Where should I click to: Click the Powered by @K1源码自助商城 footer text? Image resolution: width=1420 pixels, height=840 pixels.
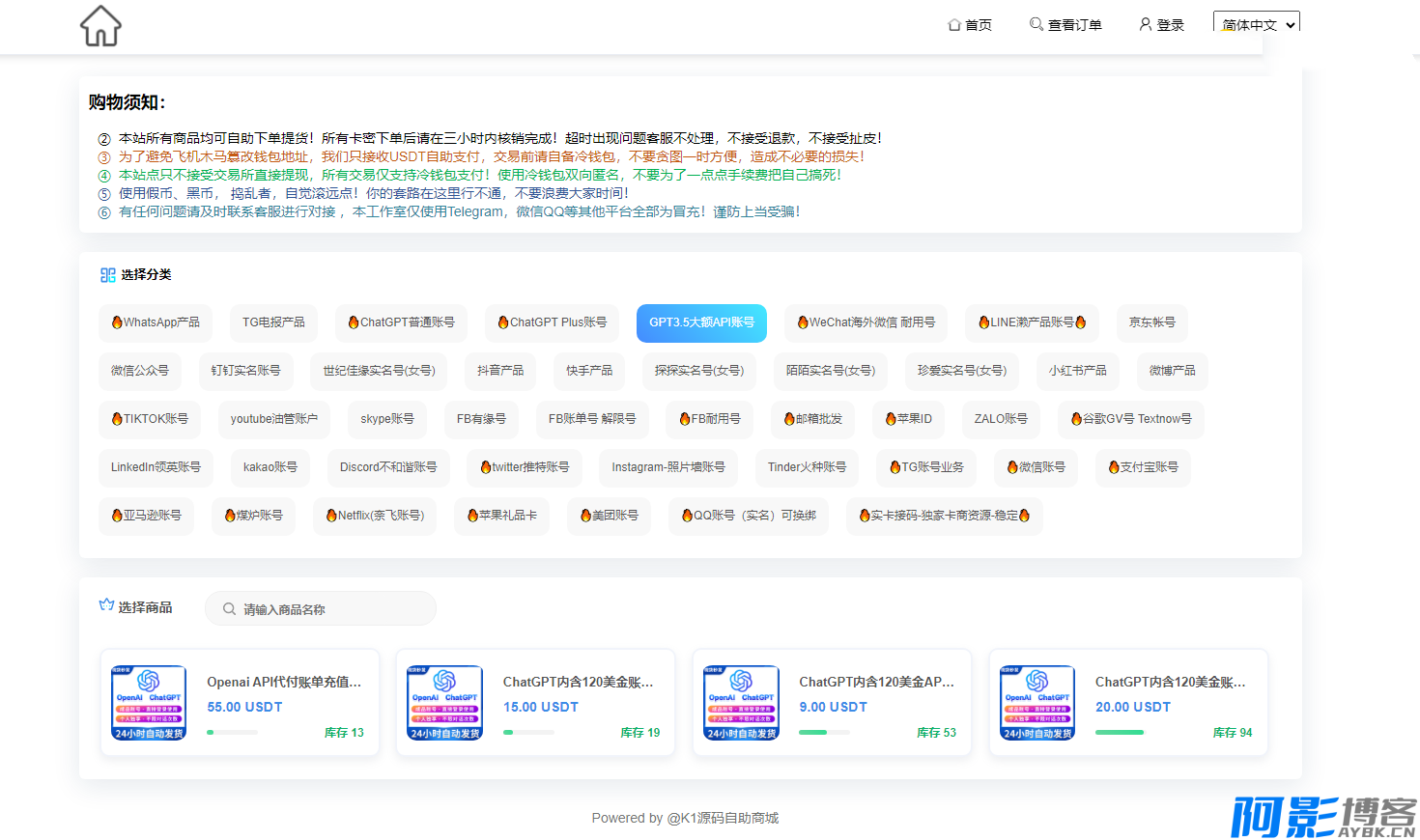pyautogui.click(x=685, y=818)
